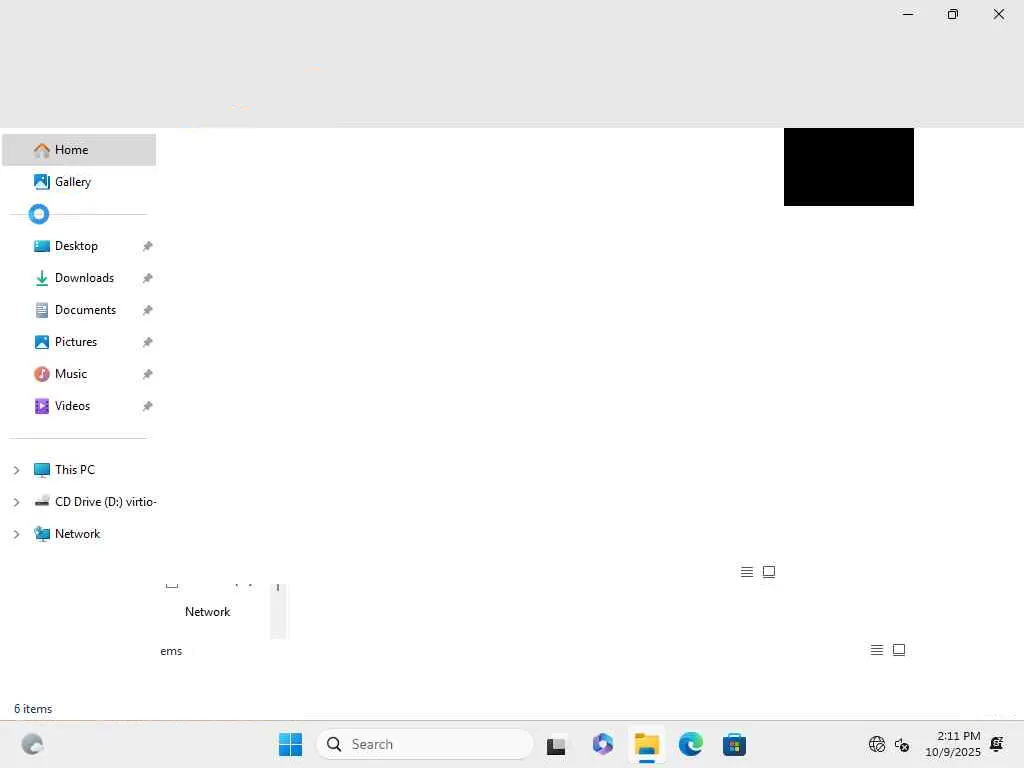Click the Desktop folder icon
Viewport: 1024px width, 768px height.
pos(42,246)
